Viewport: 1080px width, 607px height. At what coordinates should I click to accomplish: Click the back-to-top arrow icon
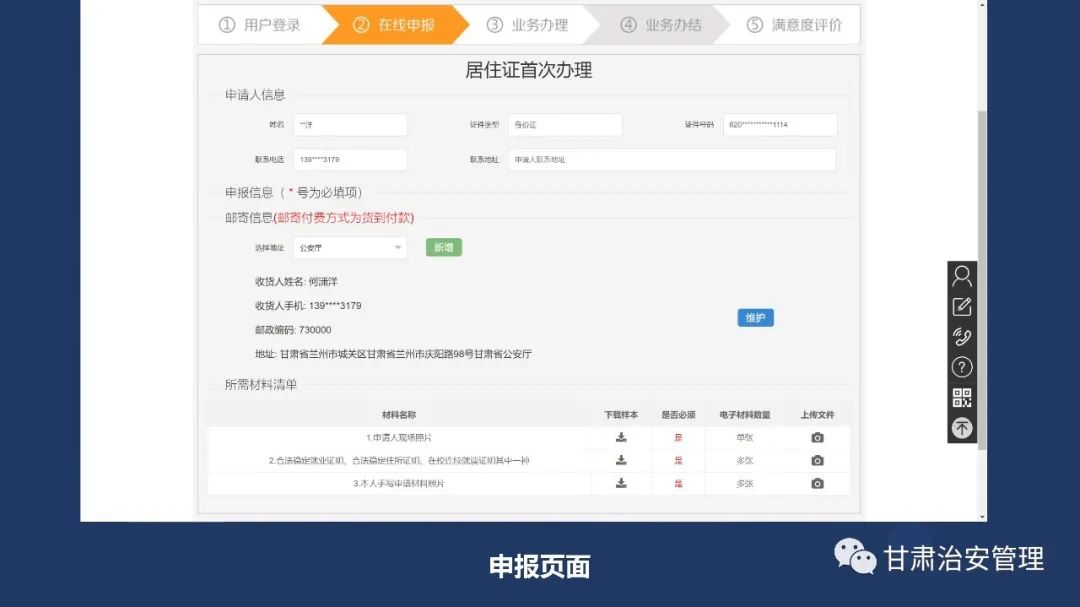[x=961, y=428]
